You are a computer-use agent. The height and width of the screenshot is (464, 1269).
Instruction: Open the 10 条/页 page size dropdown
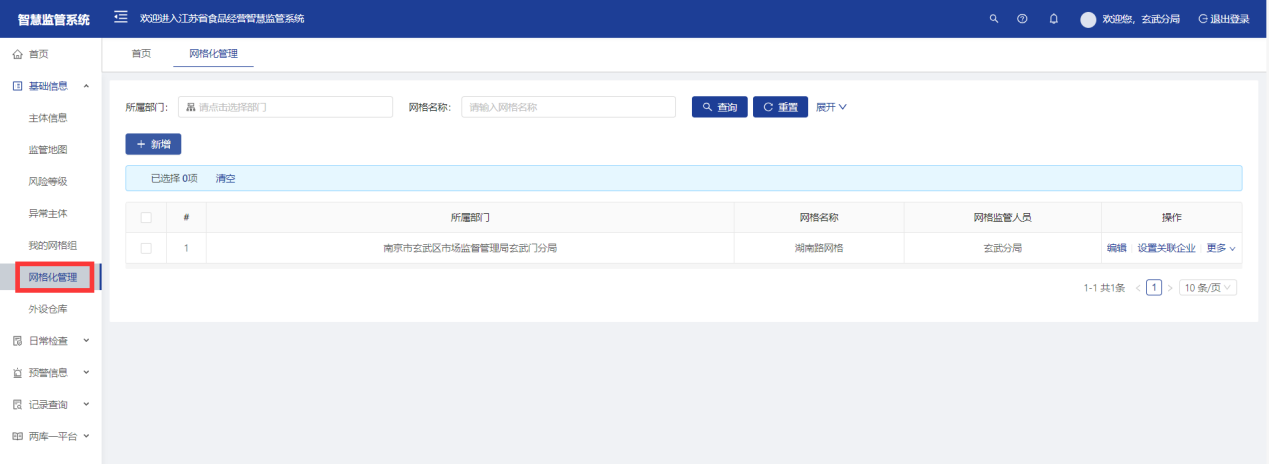1208,288
